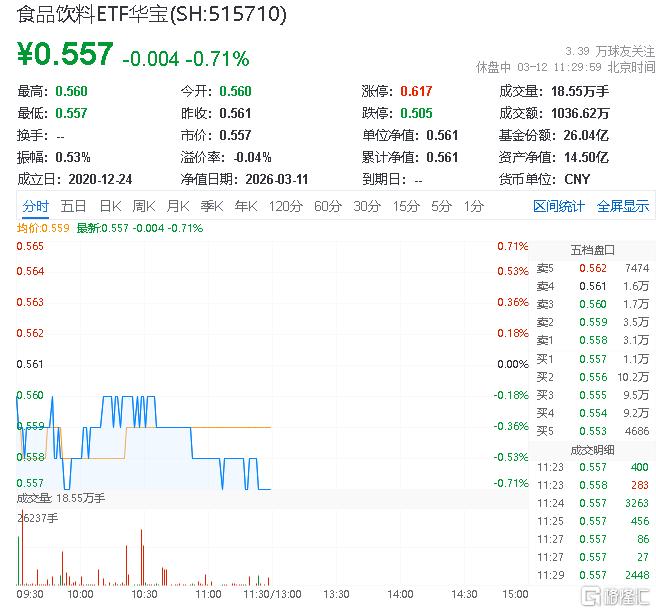Click the 11:29 trade with 2448 volume

click(x=593, y=575)
